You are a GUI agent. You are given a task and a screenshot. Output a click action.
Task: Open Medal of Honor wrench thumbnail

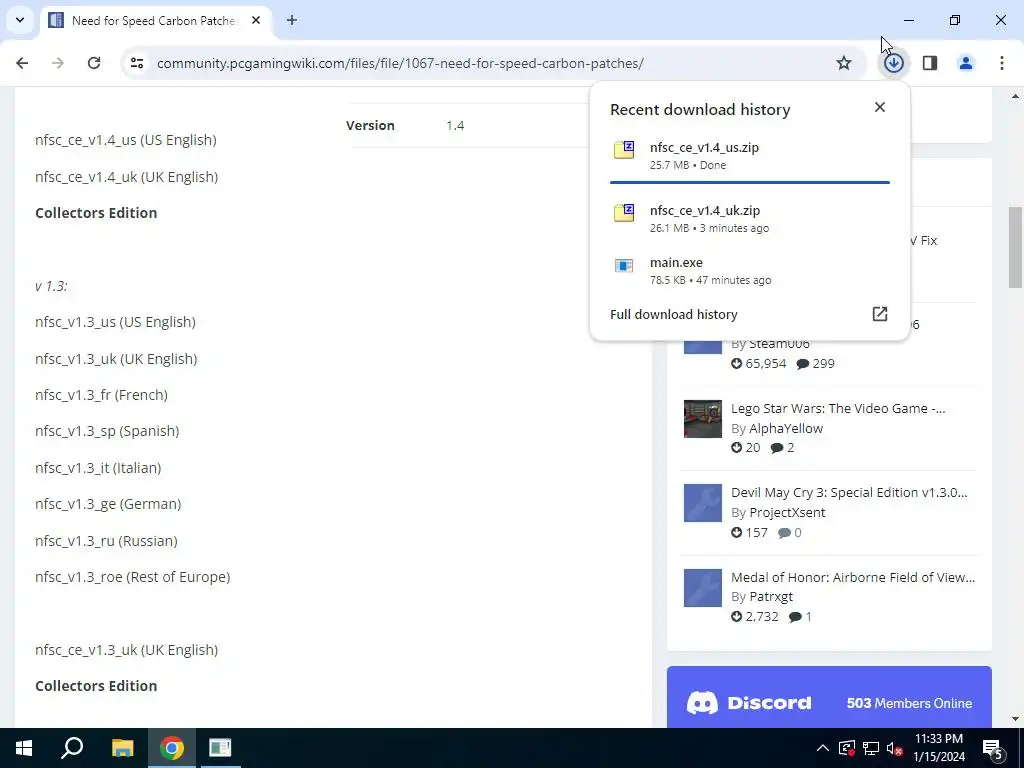pos(703,588)
